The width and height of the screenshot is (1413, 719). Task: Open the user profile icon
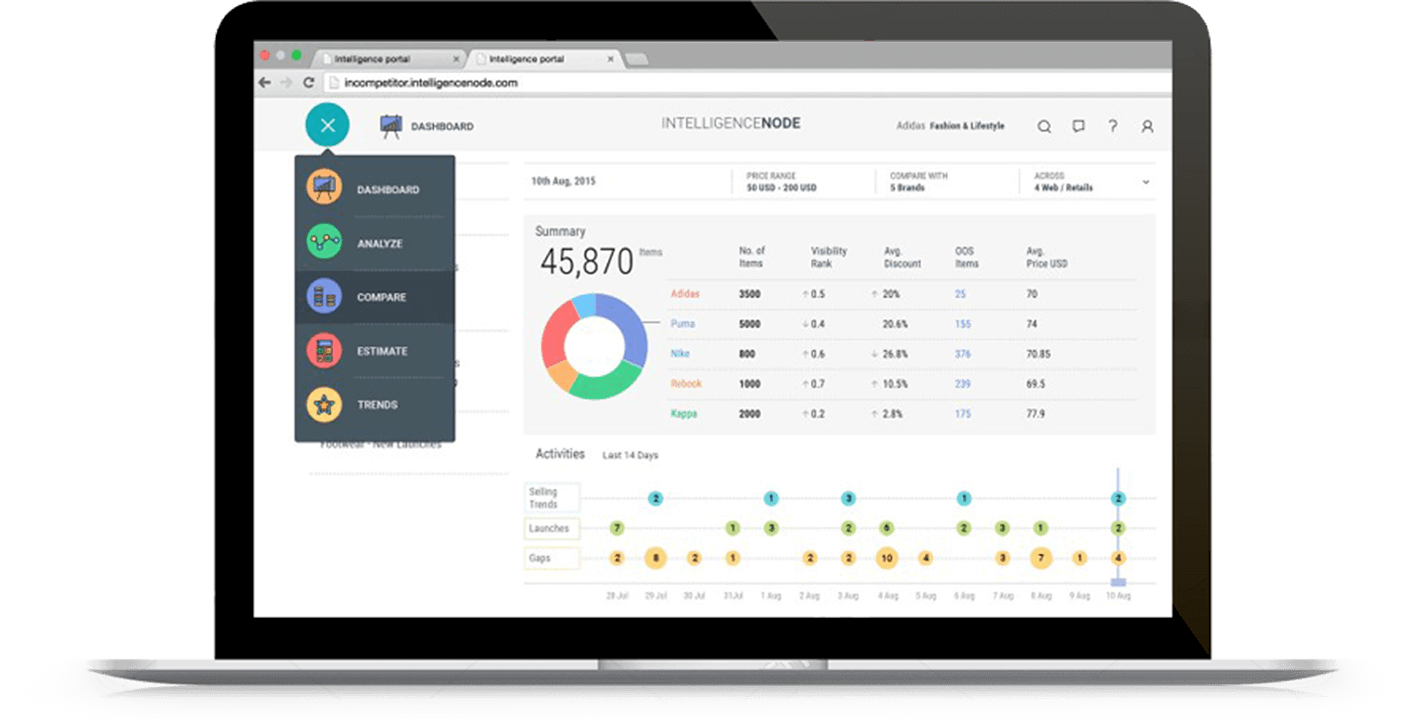pyautogui.click(x=1147, y=127)
